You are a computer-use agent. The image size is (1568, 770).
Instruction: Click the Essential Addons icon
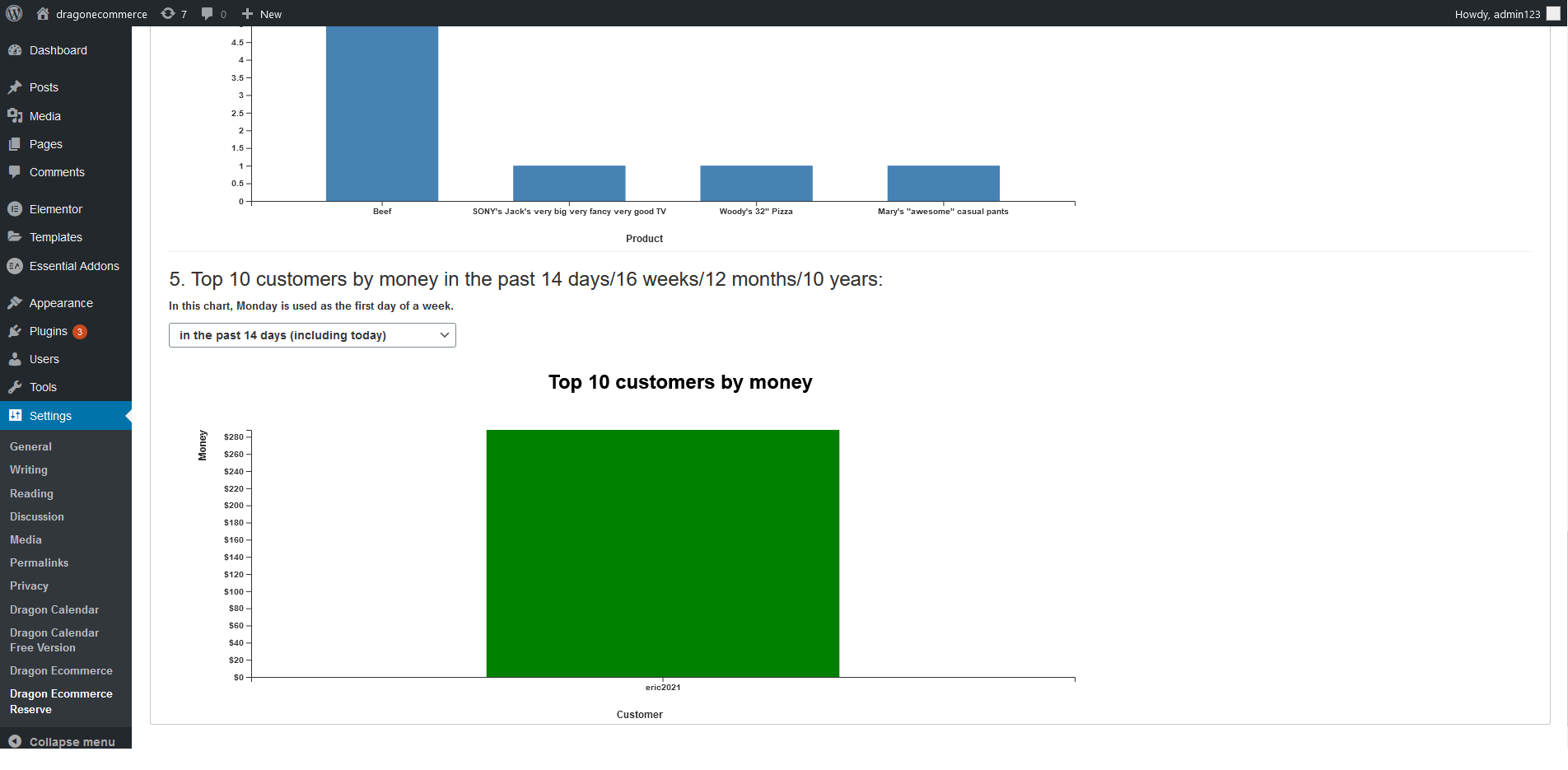15,266
